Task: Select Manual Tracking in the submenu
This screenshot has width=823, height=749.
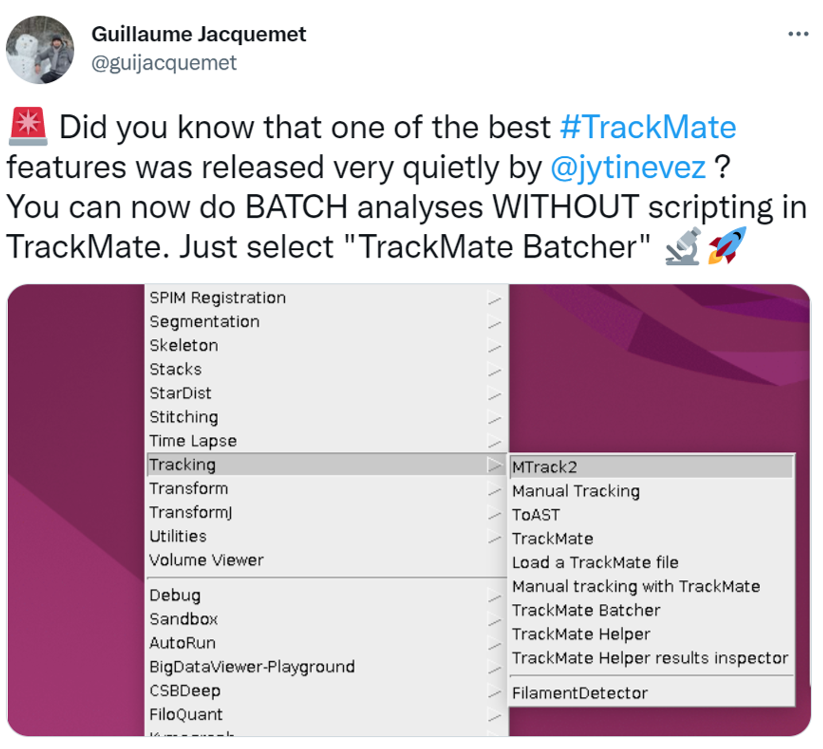Action: tap(575, 491)
